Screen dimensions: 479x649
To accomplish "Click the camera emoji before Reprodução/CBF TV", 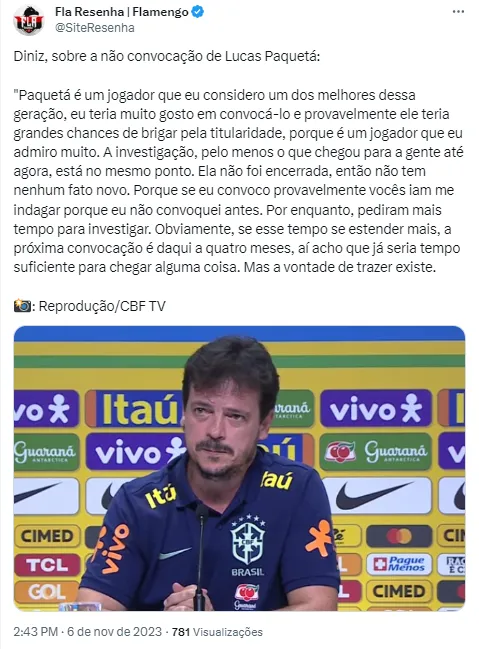I will point(22,306).
